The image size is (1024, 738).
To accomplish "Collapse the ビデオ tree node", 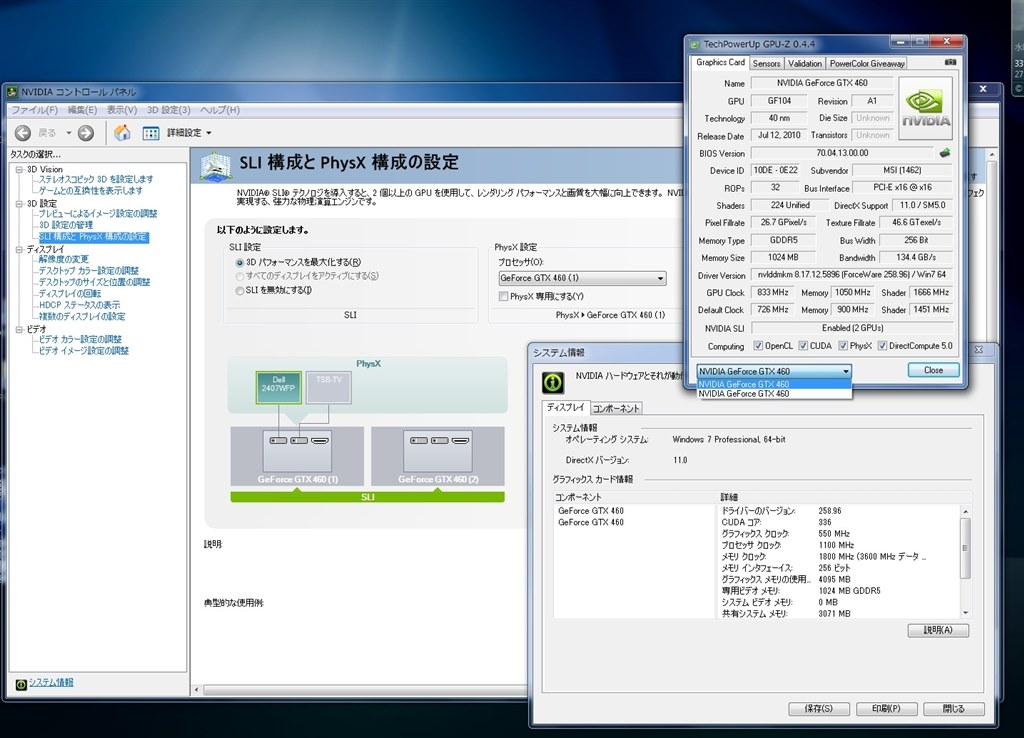I will (x=19, y=330).
